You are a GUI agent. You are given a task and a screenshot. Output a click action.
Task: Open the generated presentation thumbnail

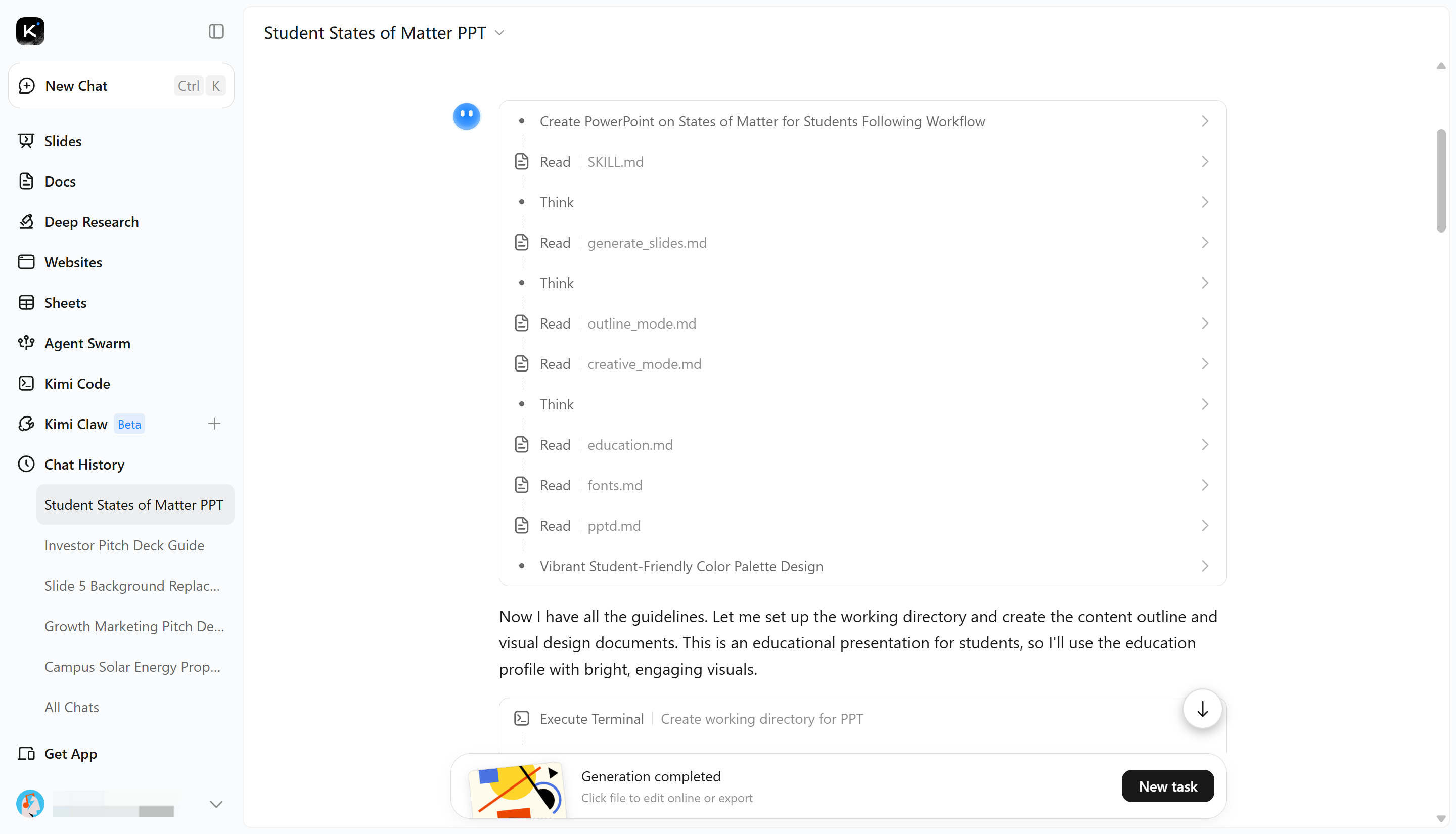pos(517,790)
